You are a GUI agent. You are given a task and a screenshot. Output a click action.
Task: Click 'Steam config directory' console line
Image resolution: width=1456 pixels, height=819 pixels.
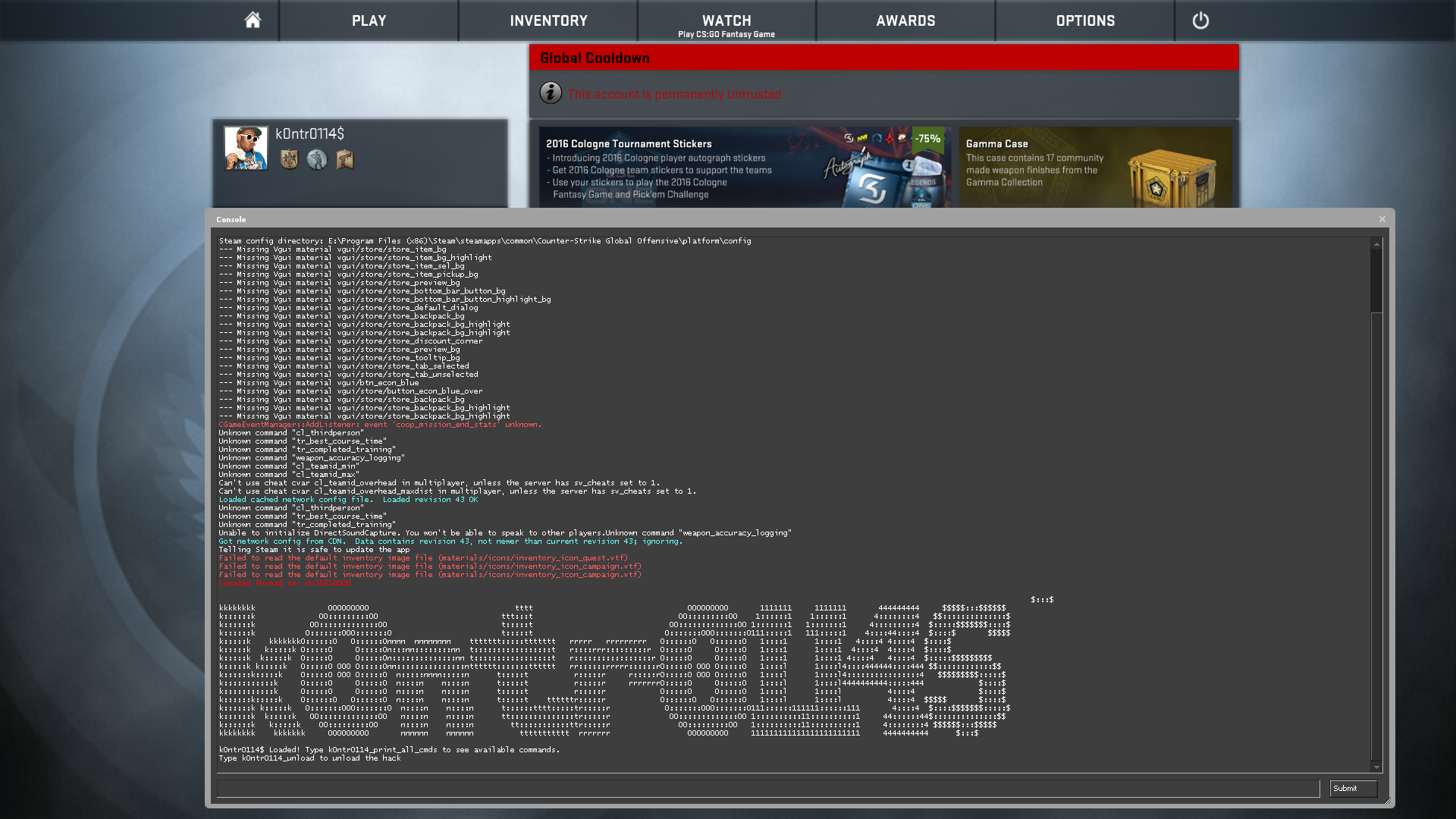485,241
